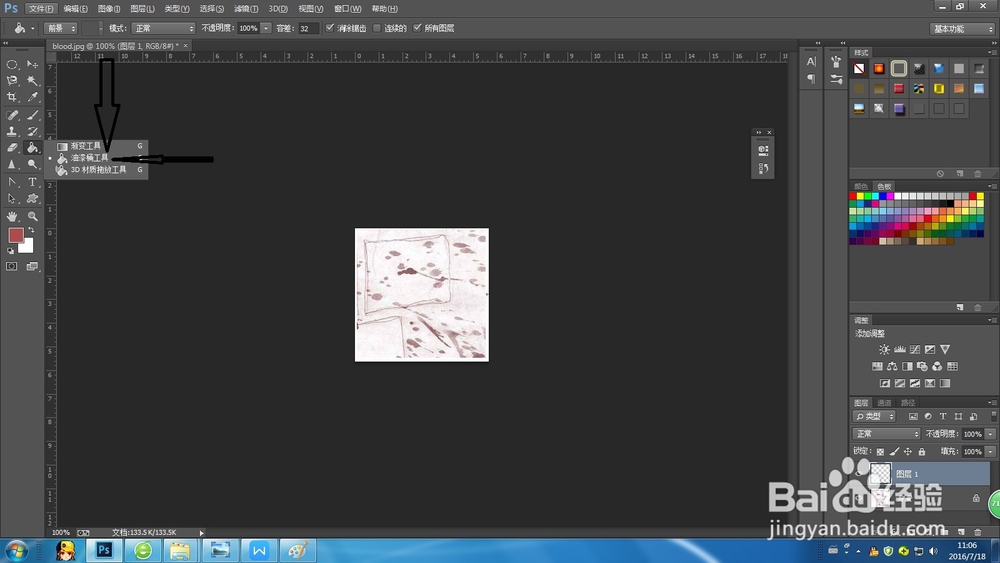Toggle lock position
The width and height of the screenshot is (1000, 563).
pyautogui.click(x=908, y=451)
